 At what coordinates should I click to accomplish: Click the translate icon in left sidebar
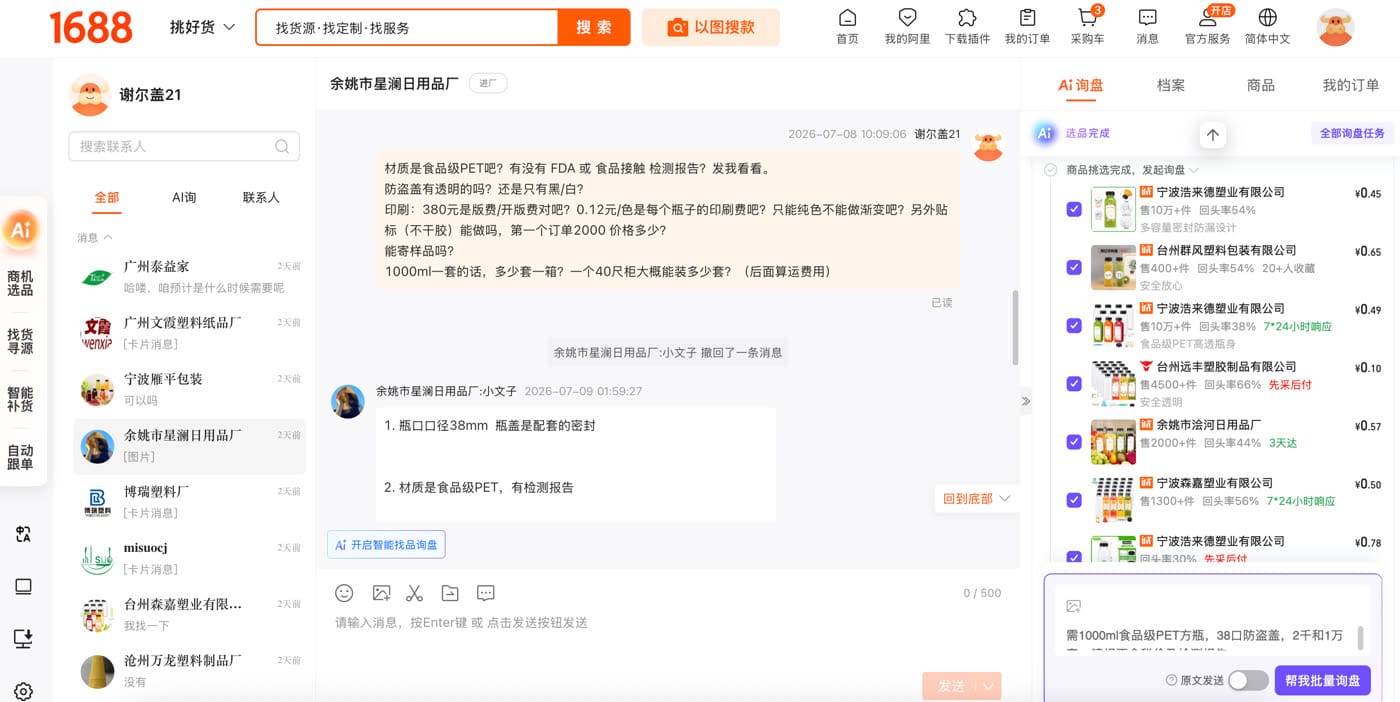click(x=24, y=534)
